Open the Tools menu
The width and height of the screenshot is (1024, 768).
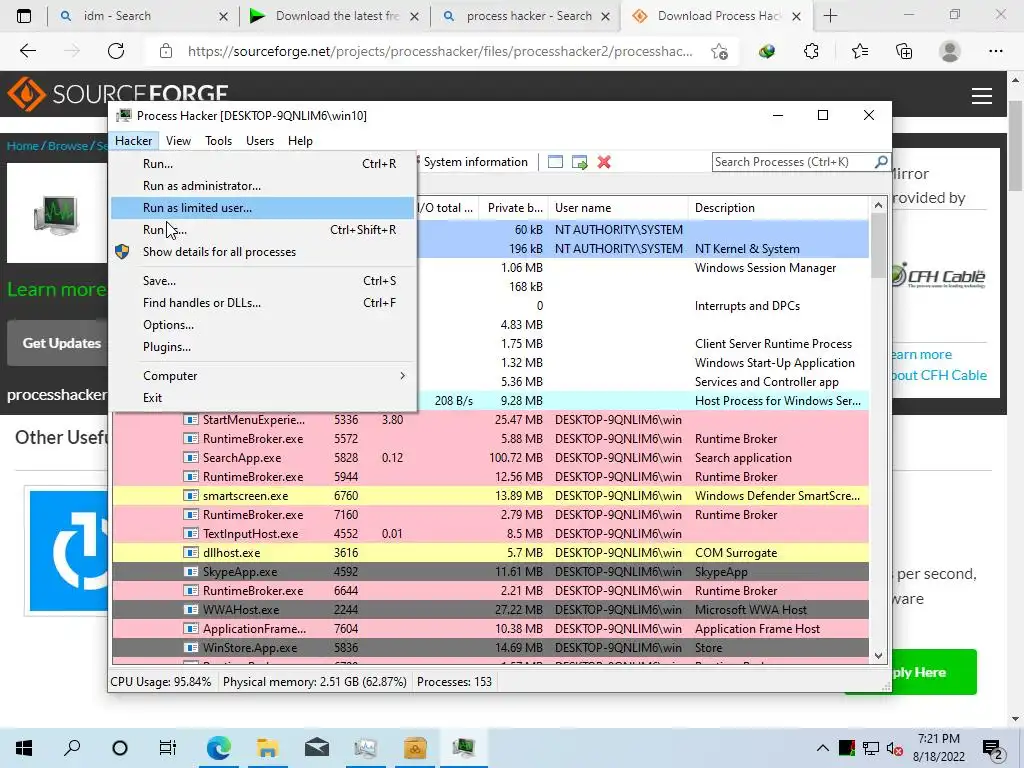coord(218,140)
